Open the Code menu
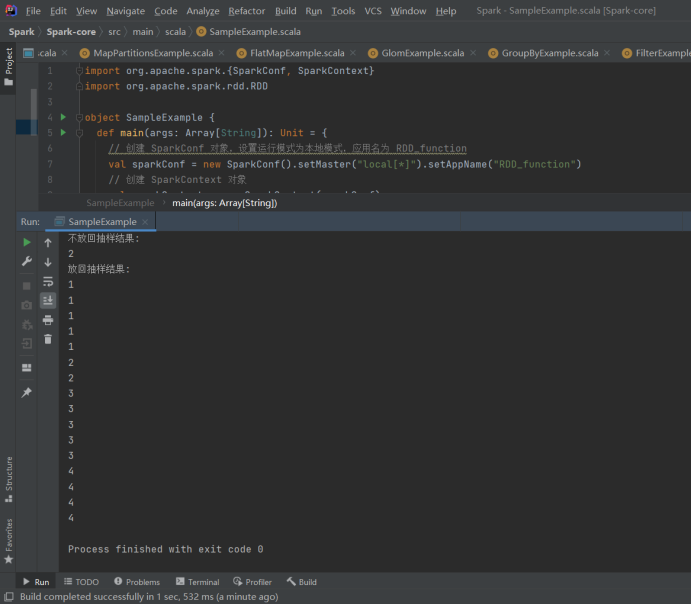 point(166,11)
